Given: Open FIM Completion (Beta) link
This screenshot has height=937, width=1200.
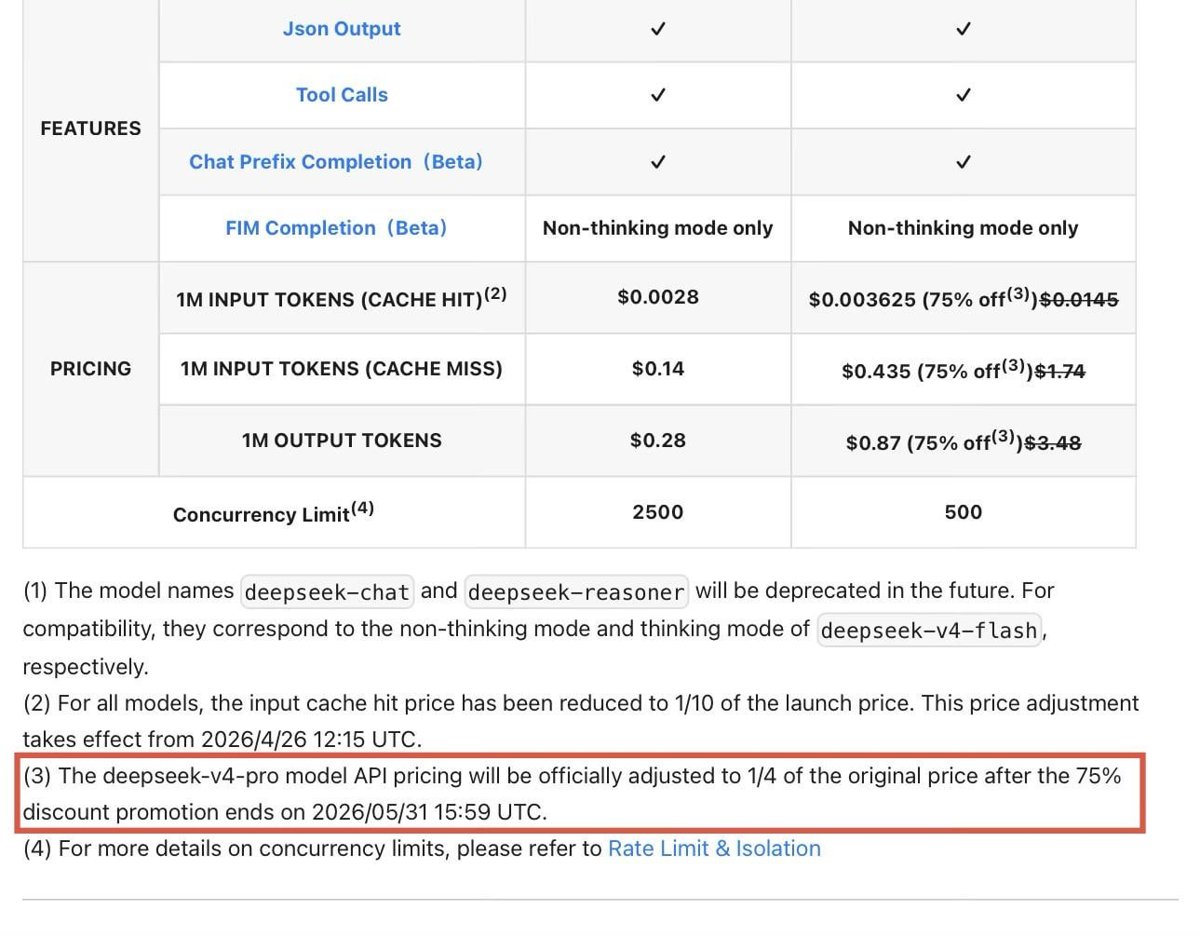Looking at the screenshot, I should point(336,228).
